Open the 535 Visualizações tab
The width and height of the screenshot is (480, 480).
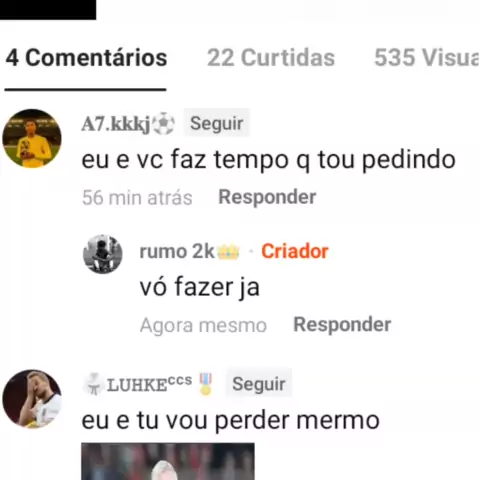427,58
